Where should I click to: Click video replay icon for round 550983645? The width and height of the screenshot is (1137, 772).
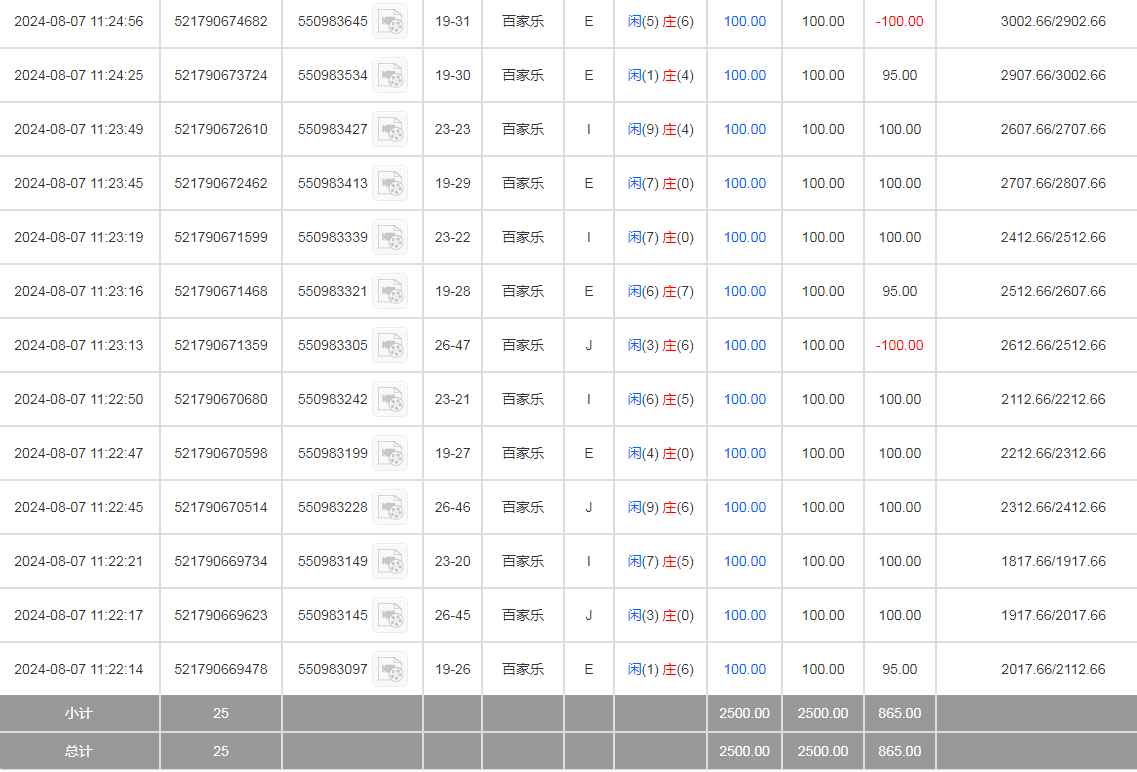coord(390,22)
